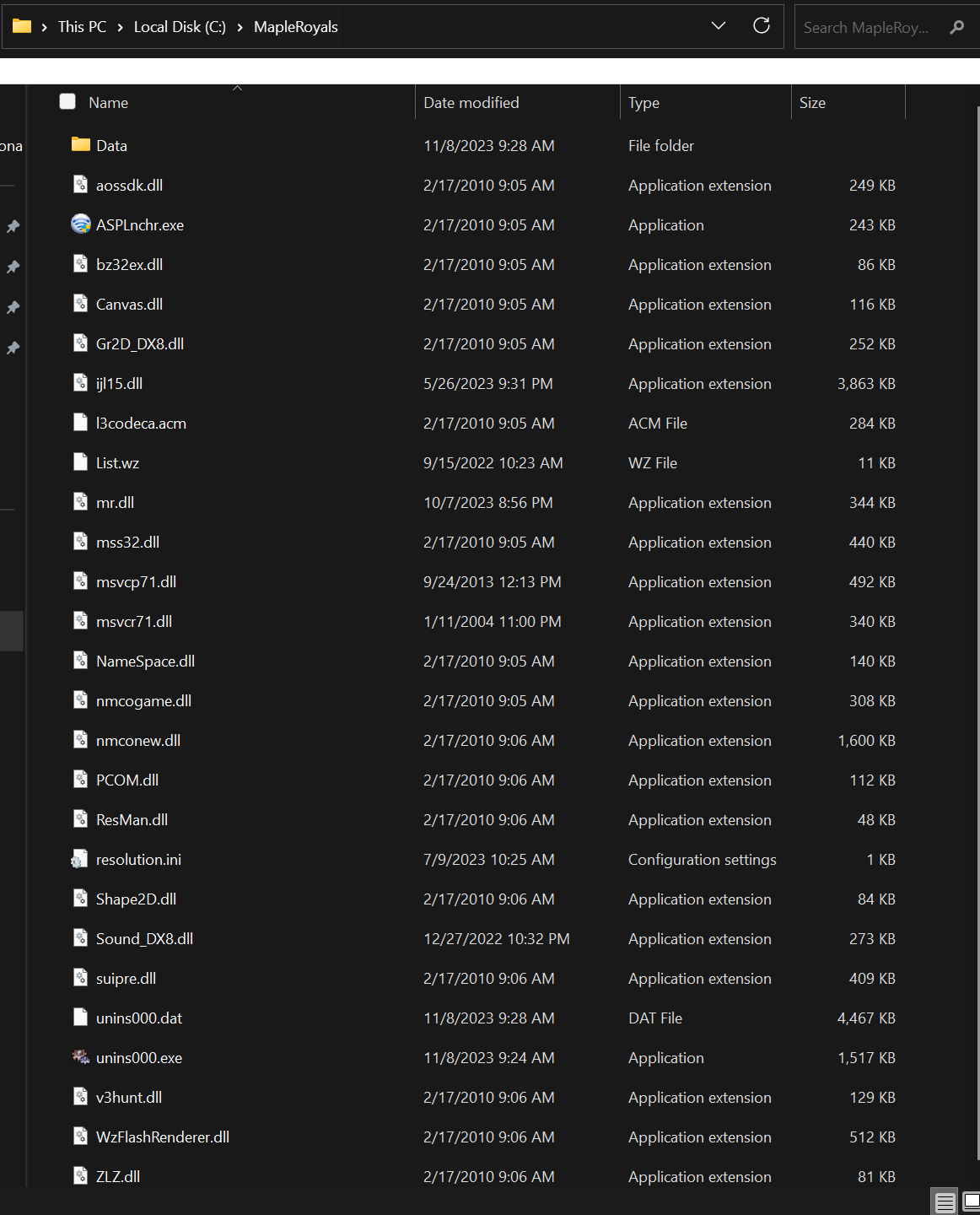Image resolution: width=980 pixels, height=1215 pixels.
Task: Sort files by Date modified column
Action: 471,103
